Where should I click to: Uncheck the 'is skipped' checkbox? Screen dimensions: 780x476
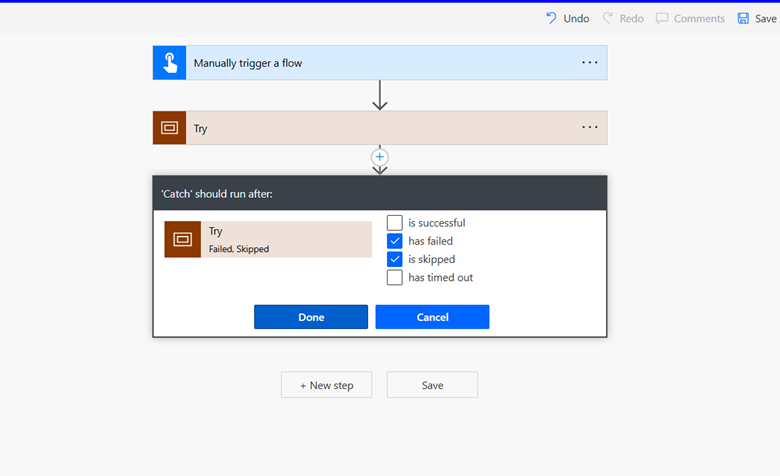[x=395, y=259]
